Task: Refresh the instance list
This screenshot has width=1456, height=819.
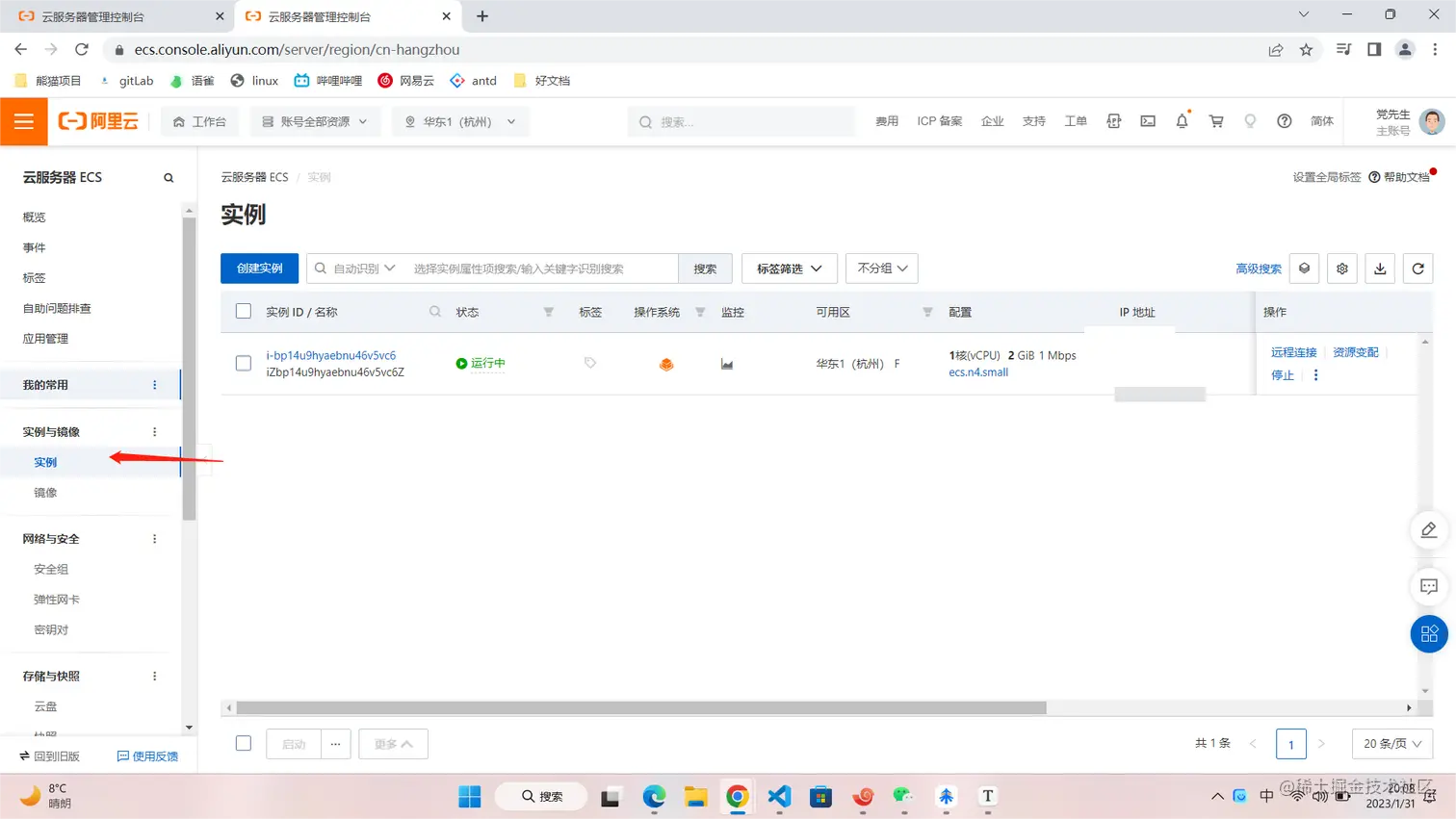Action: coord(1417,269)
